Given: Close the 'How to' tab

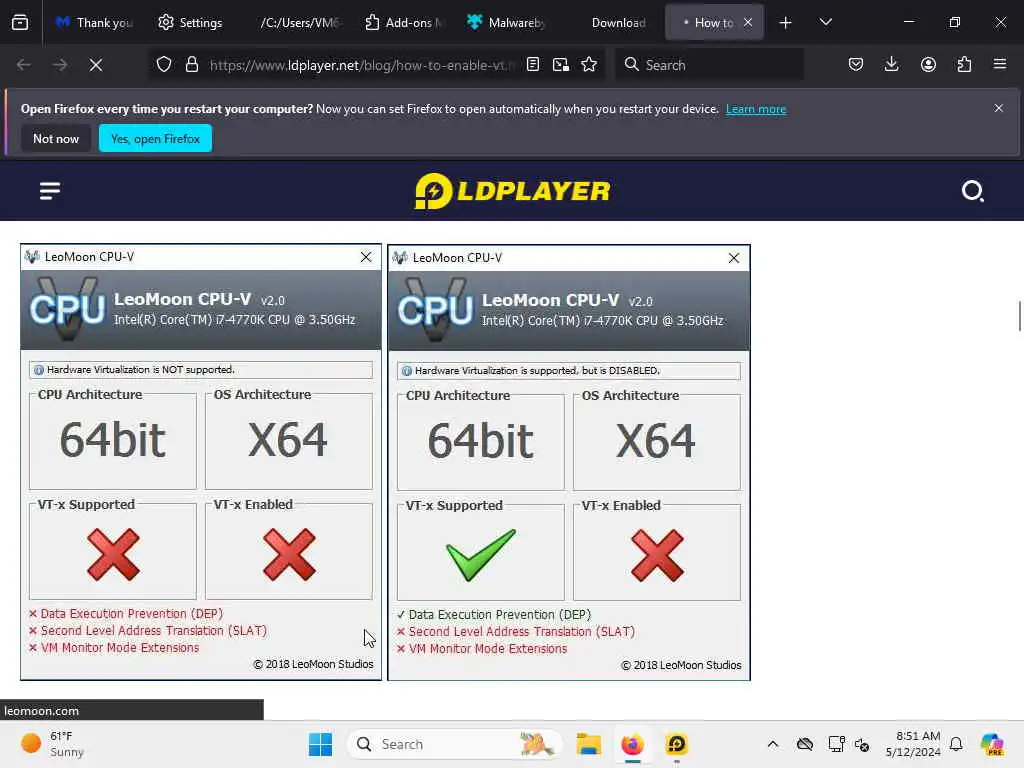Looking at the screenshot, I should [x=748, y=22].
